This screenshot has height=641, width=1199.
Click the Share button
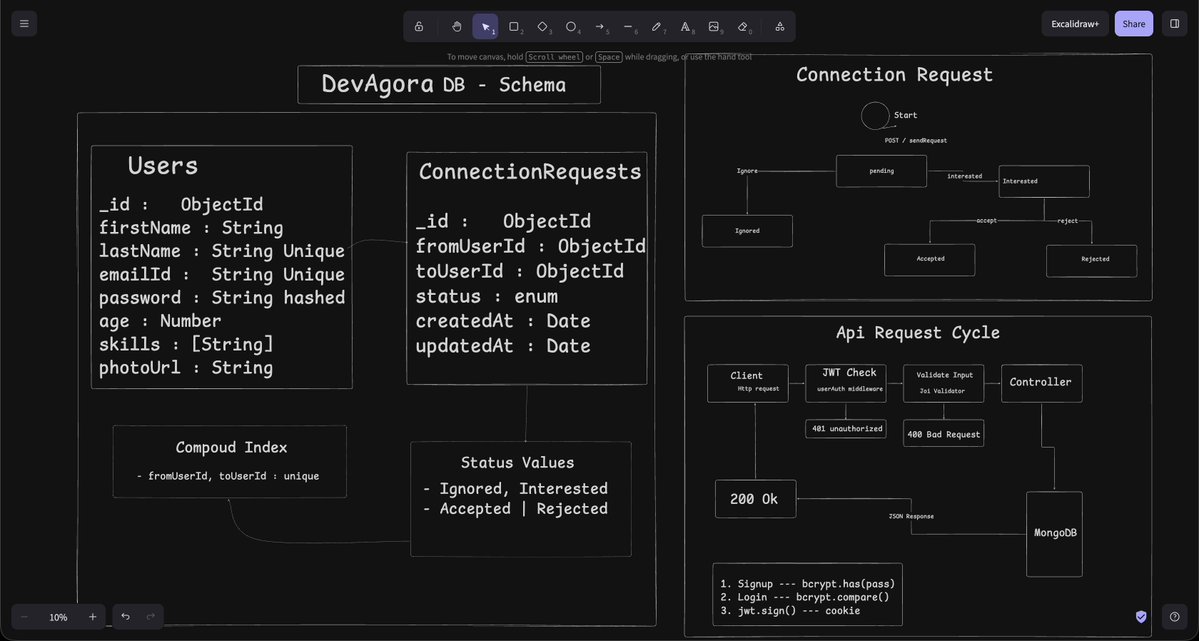coord(1133,24)
